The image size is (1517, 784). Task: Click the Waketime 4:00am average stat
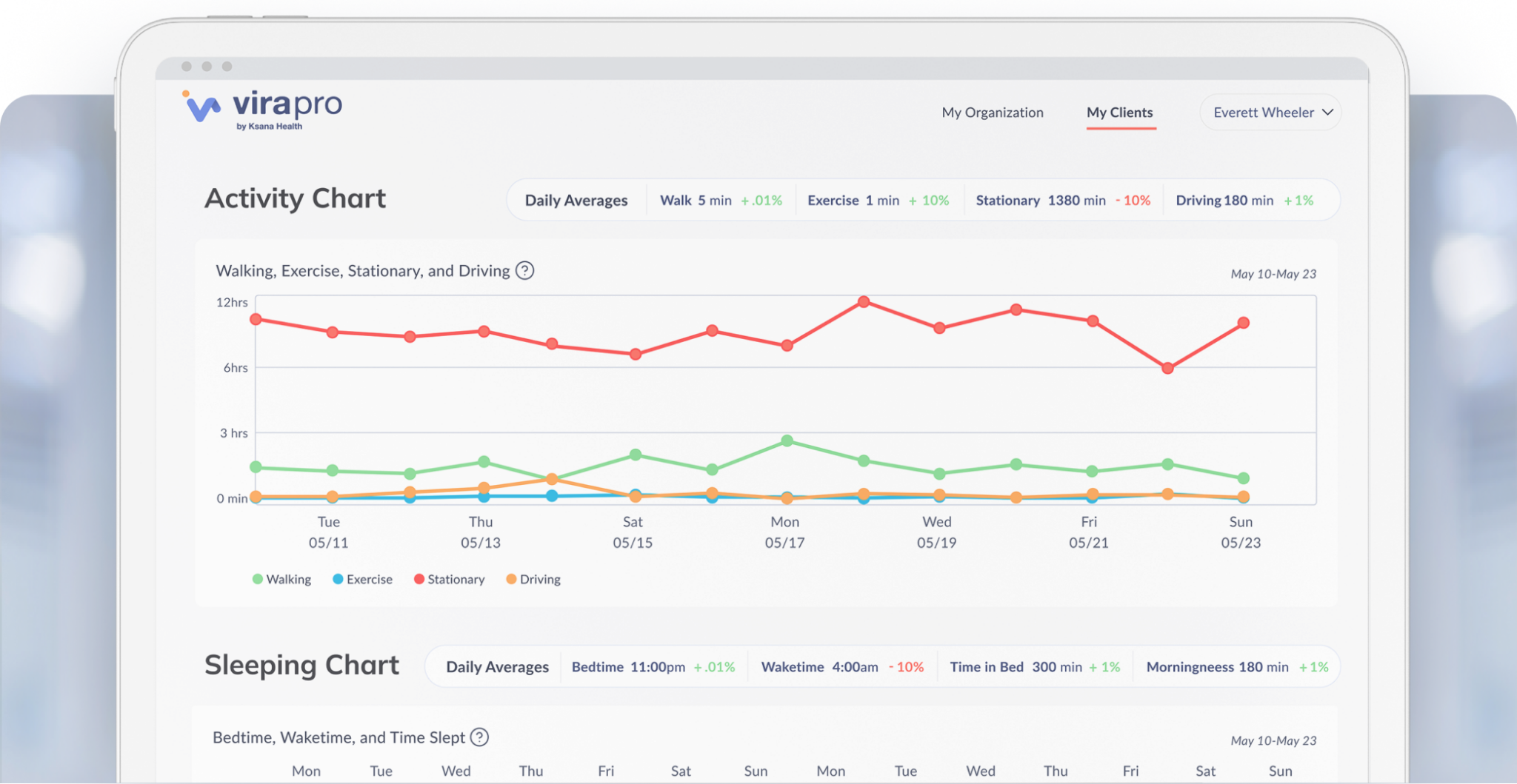(x=841, y=667)
